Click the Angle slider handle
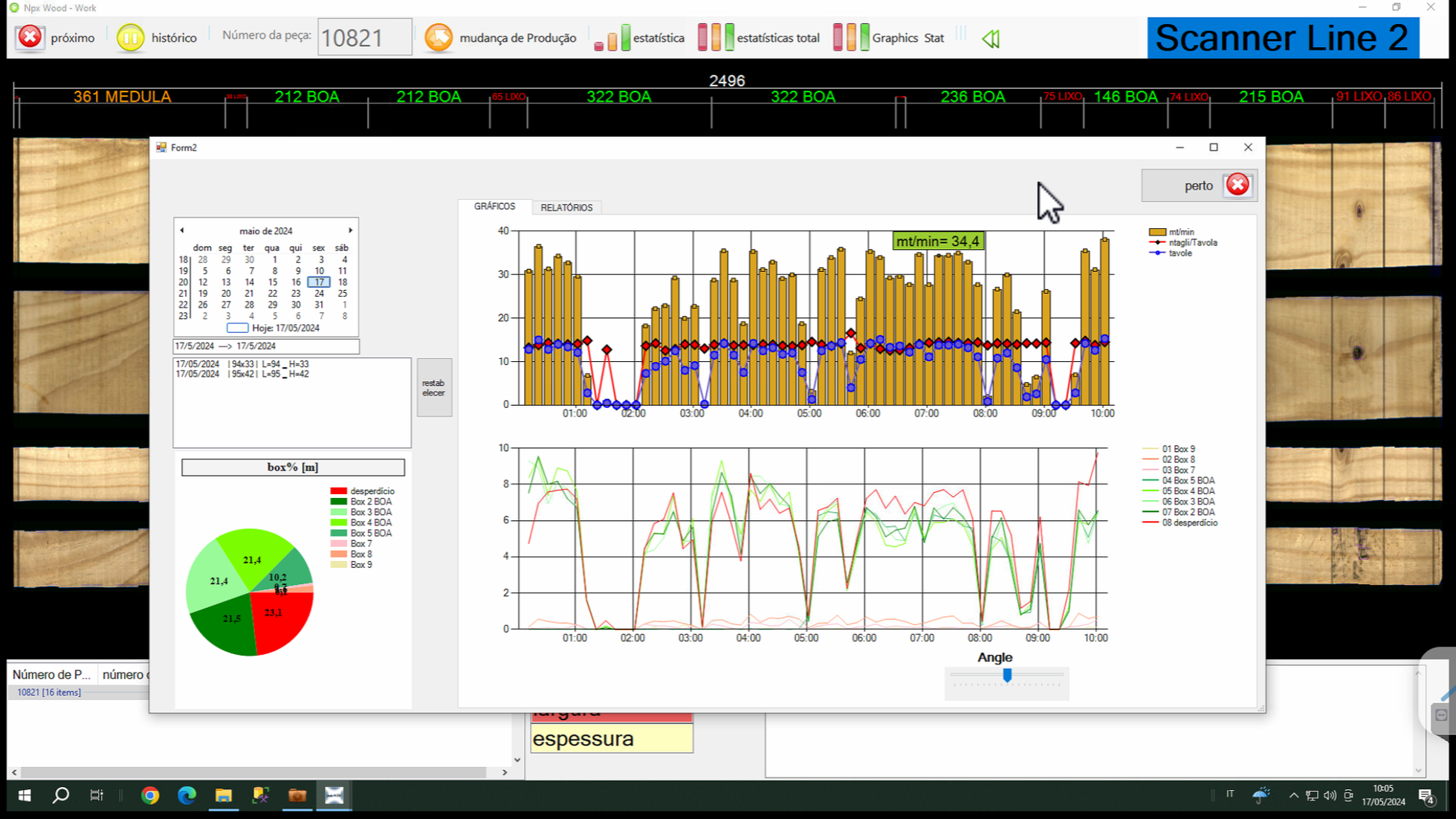Viewport: 1456px width, 819px height. point(1007,675)
